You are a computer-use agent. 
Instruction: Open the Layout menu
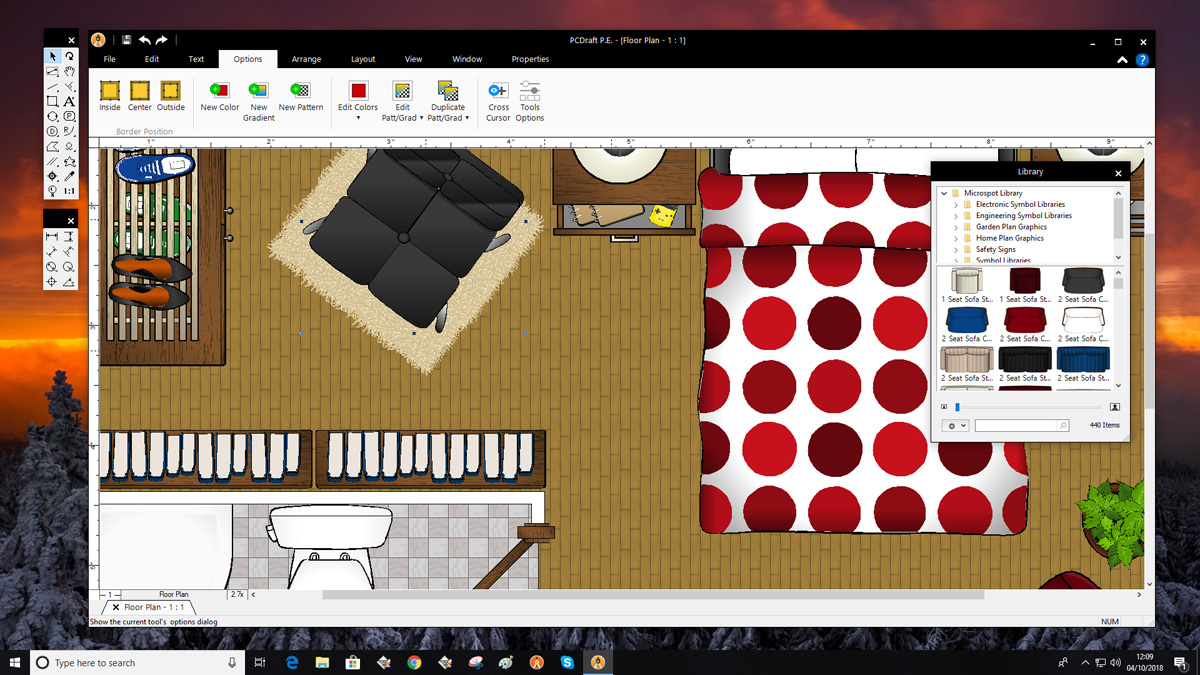click(363, 58)
